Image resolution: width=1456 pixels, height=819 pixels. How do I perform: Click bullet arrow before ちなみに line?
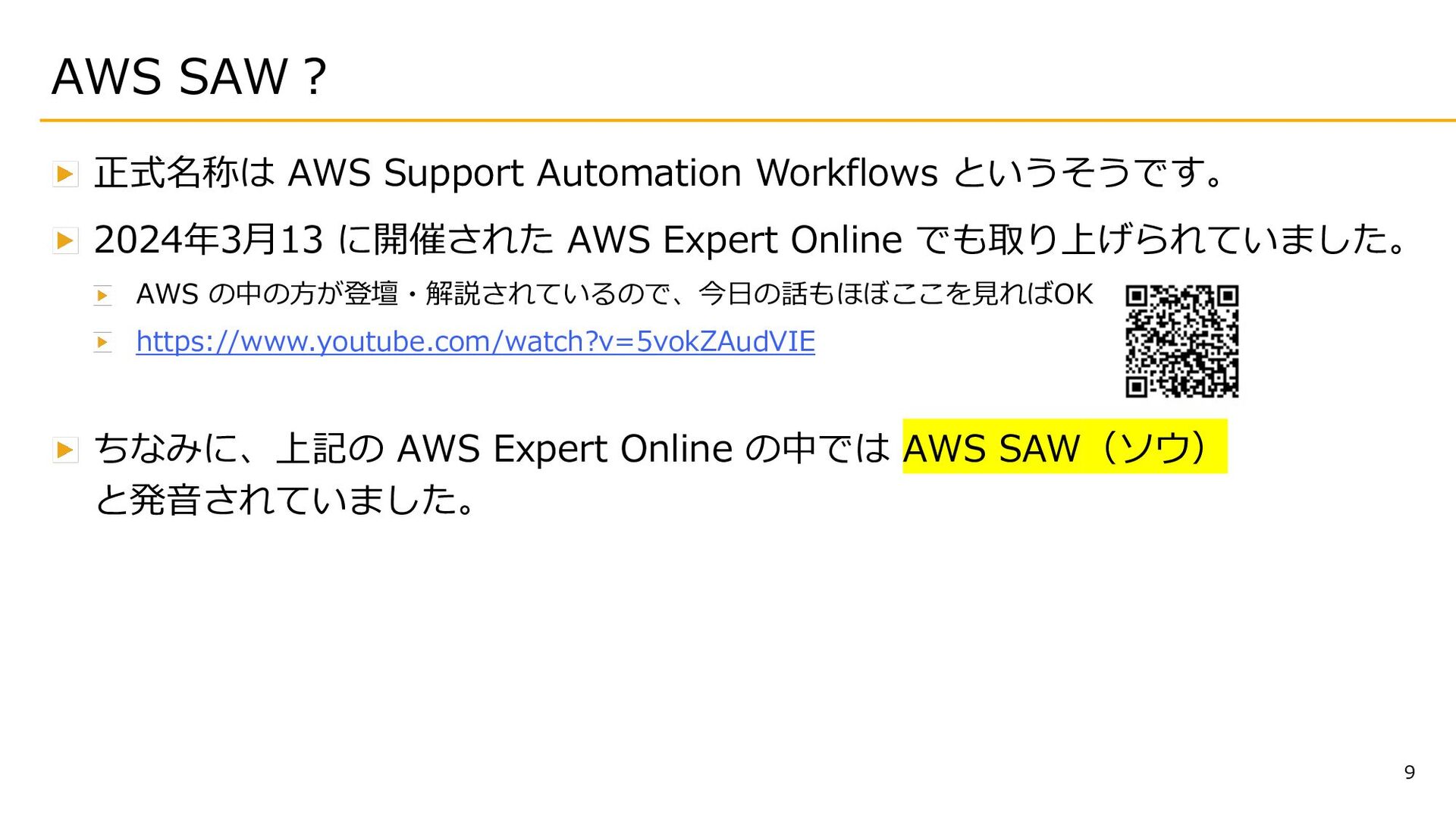[65, 450]
